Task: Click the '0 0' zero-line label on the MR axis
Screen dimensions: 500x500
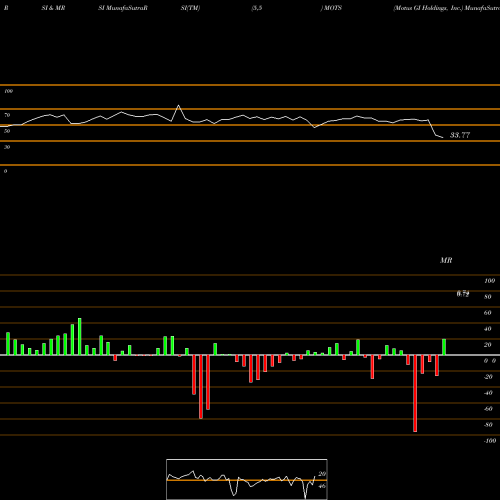Action: coord(490,361)
